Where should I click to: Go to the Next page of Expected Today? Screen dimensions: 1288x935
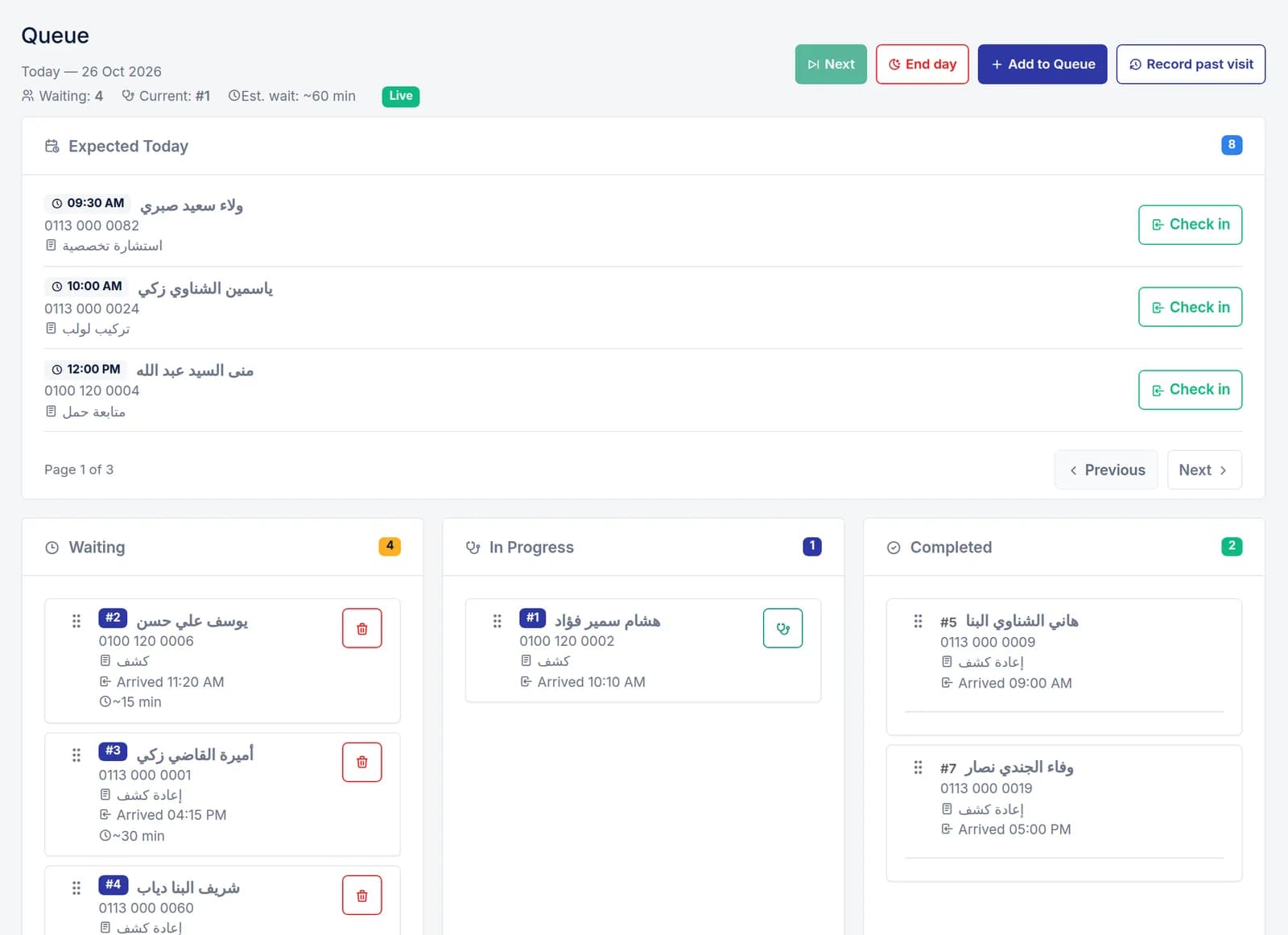1204,470
